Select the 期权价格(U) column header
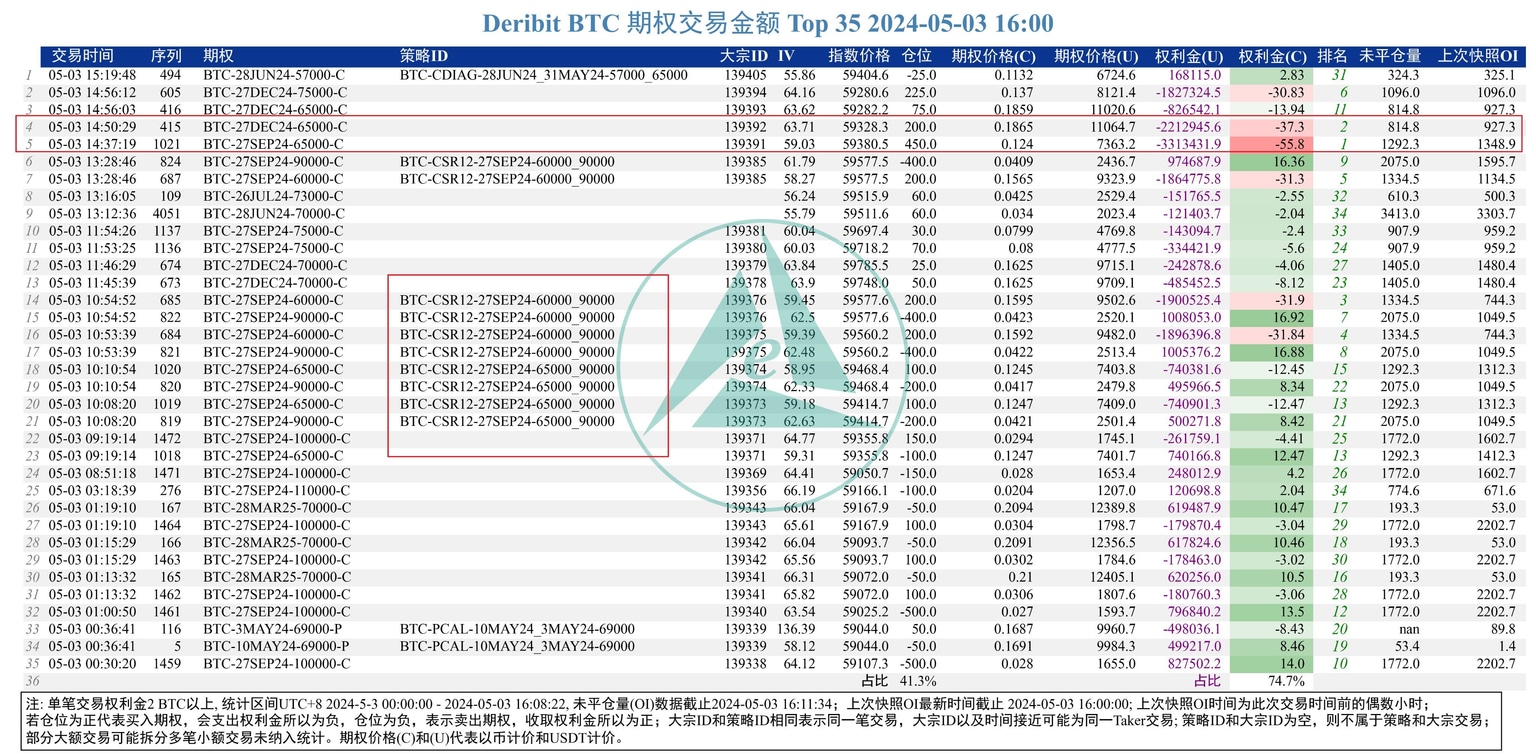Screen dimensions: 1536x756 pos(1097,56)
